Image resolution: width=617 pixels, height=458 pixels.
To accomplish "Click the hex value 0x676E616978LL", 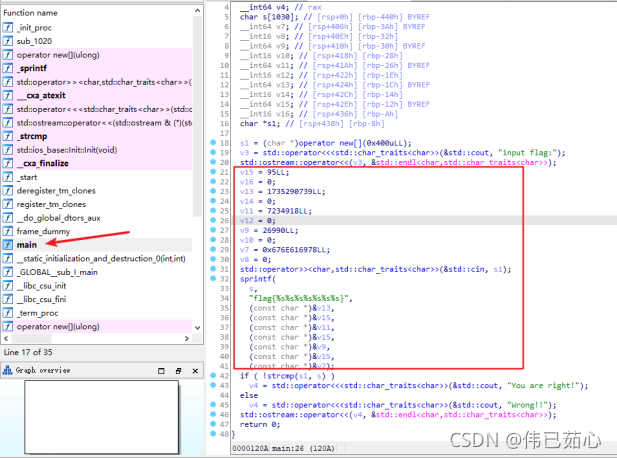I will coord(296,250).
